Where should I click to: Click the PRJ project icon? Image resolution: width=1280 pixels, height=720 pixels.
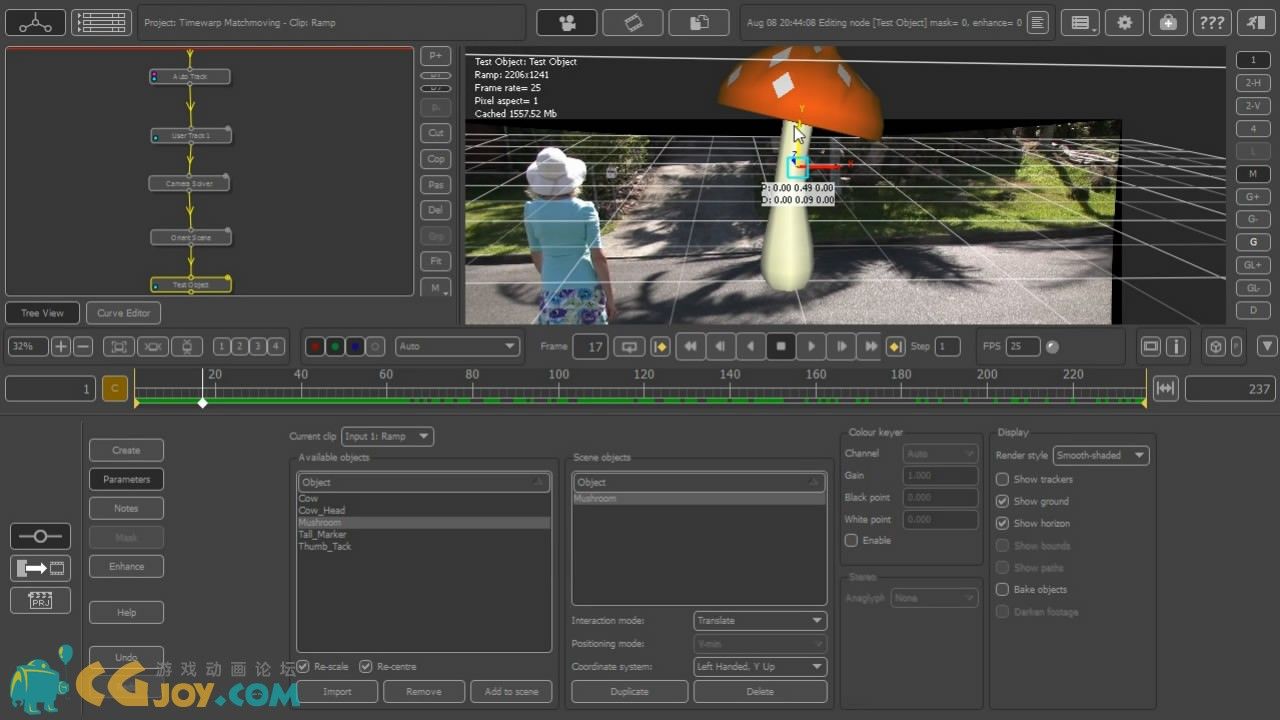coord(40,600)
